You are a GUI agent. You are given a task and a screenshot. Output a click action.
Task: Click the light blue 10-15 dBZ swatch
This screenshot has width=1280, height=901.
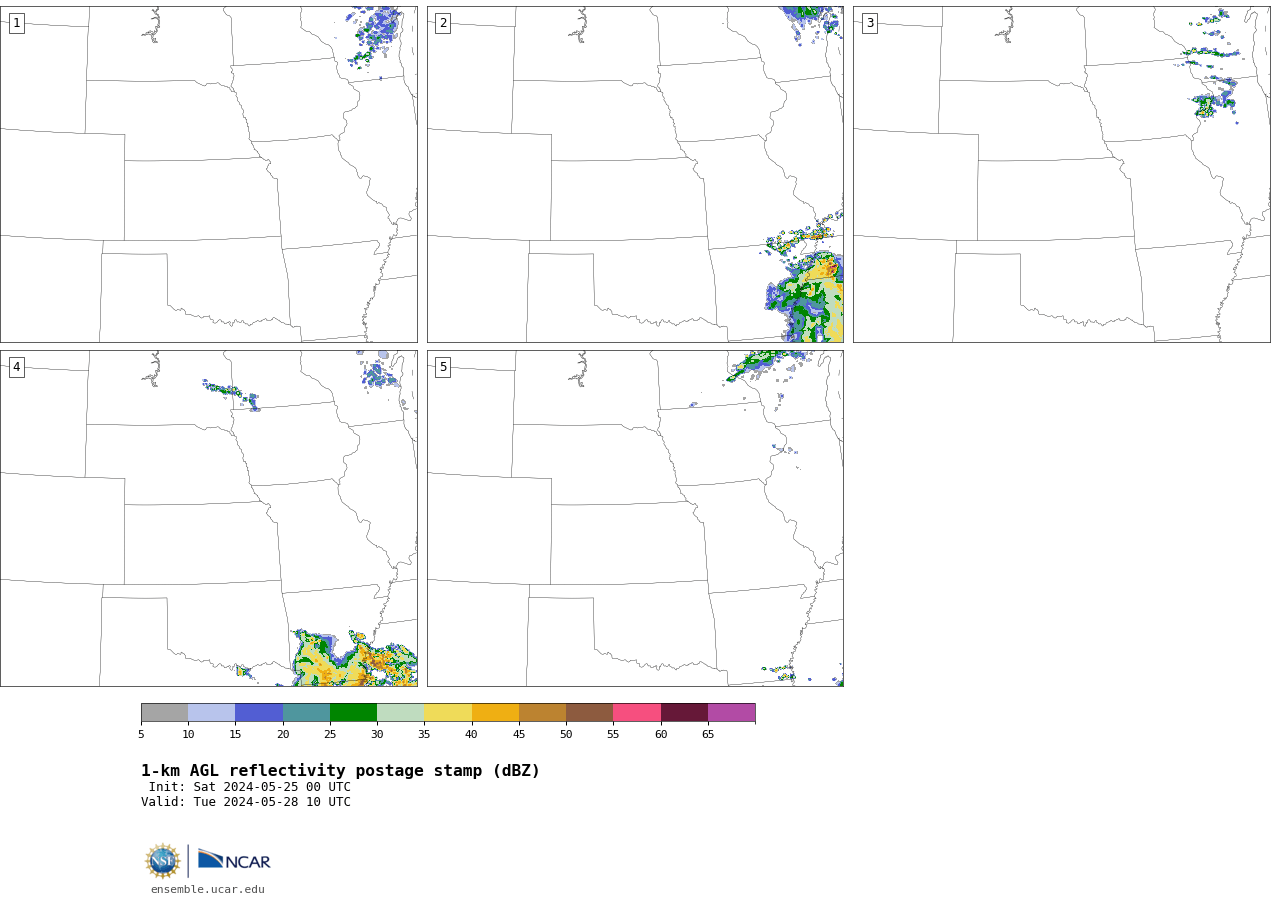point(211,712)
